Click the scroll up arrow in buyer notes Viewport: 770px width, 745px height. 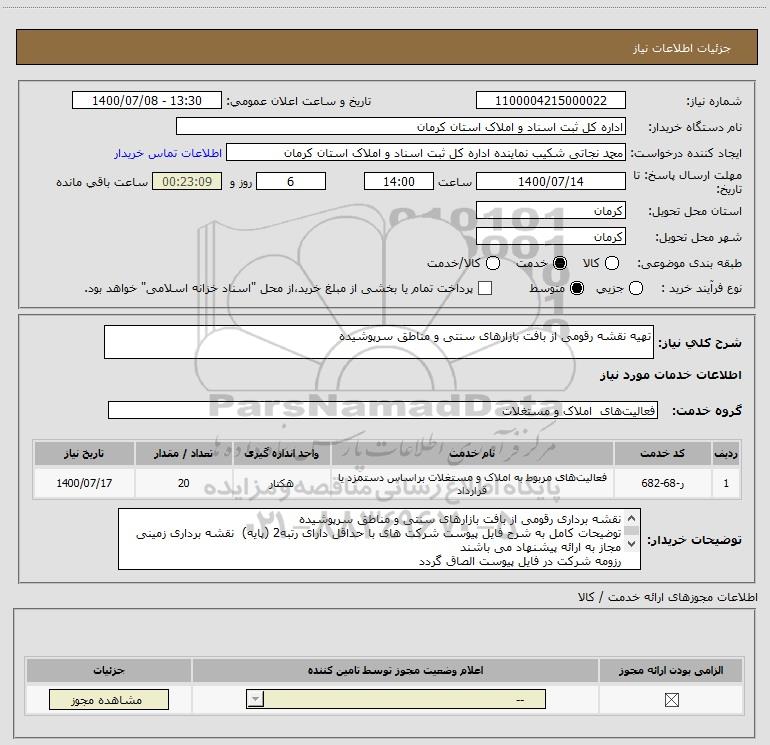pos(632,519)
